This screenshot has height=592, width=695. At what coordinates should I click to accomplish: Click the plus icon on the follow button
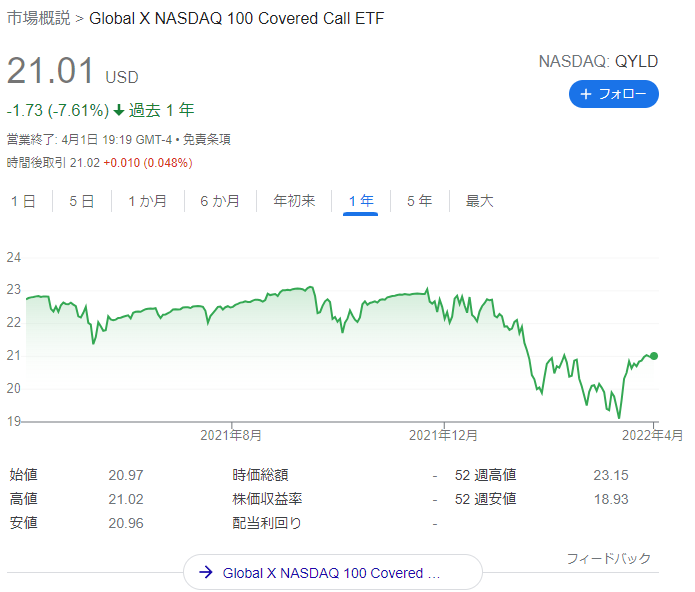586,94
